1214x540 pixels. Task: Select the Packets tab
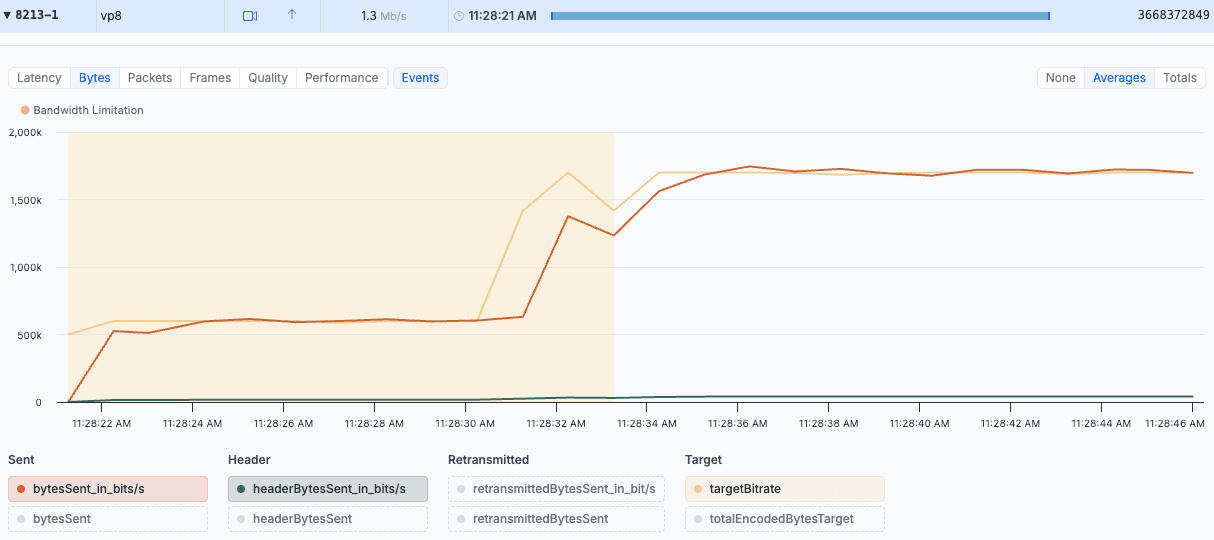pyautogui.click(x=150, y=78)
